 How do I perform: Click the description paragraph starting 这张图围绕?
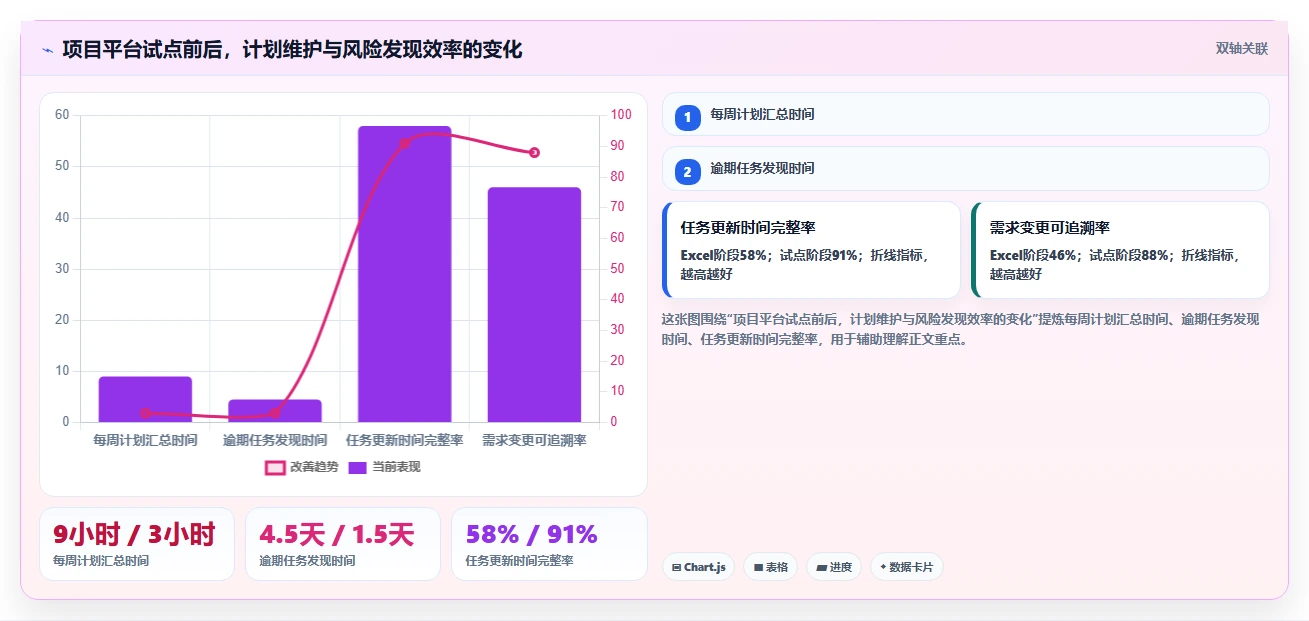pyautogui.click(x=961, y=329)
